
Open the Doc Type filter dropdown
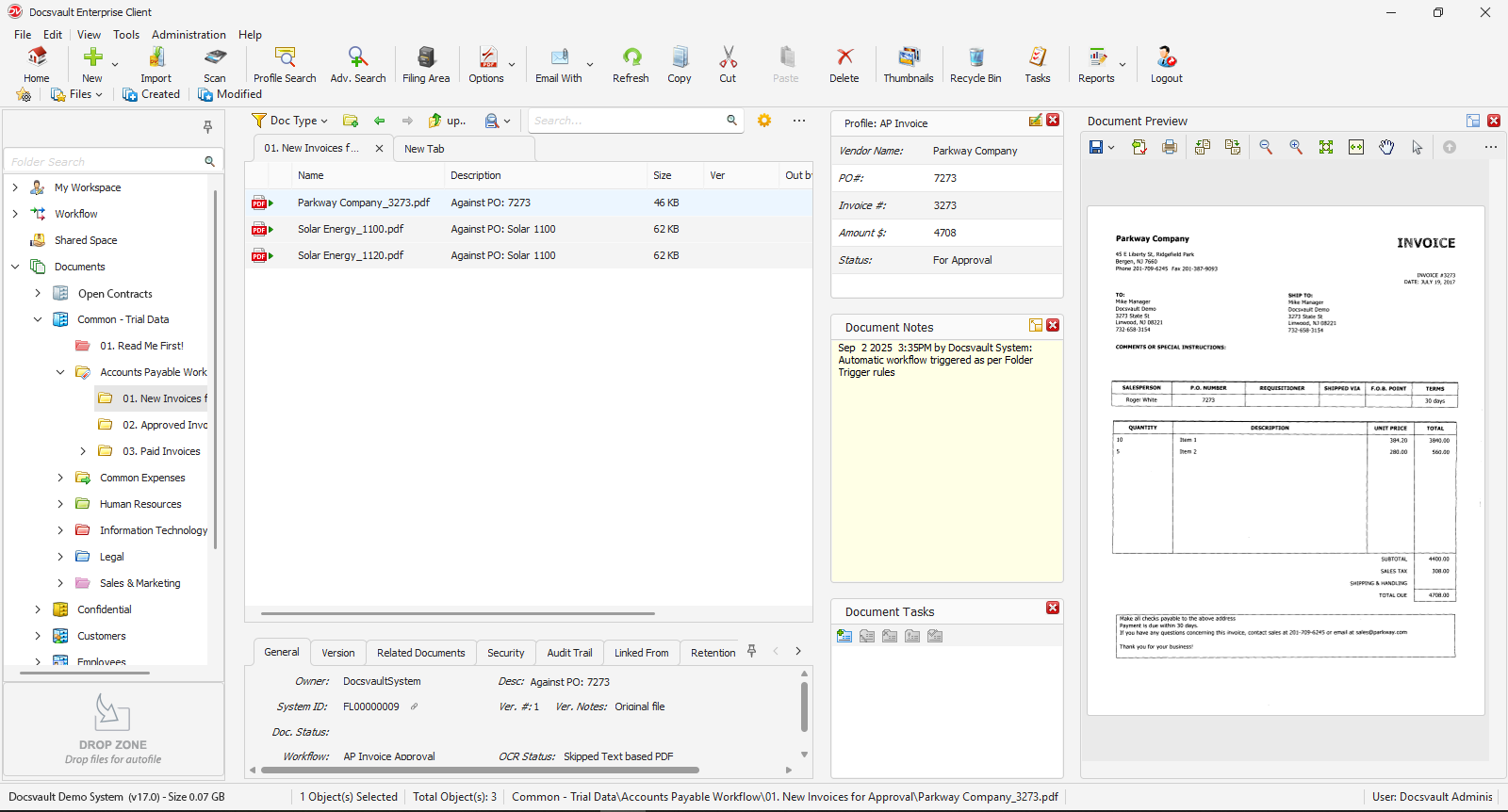[290, 121]
